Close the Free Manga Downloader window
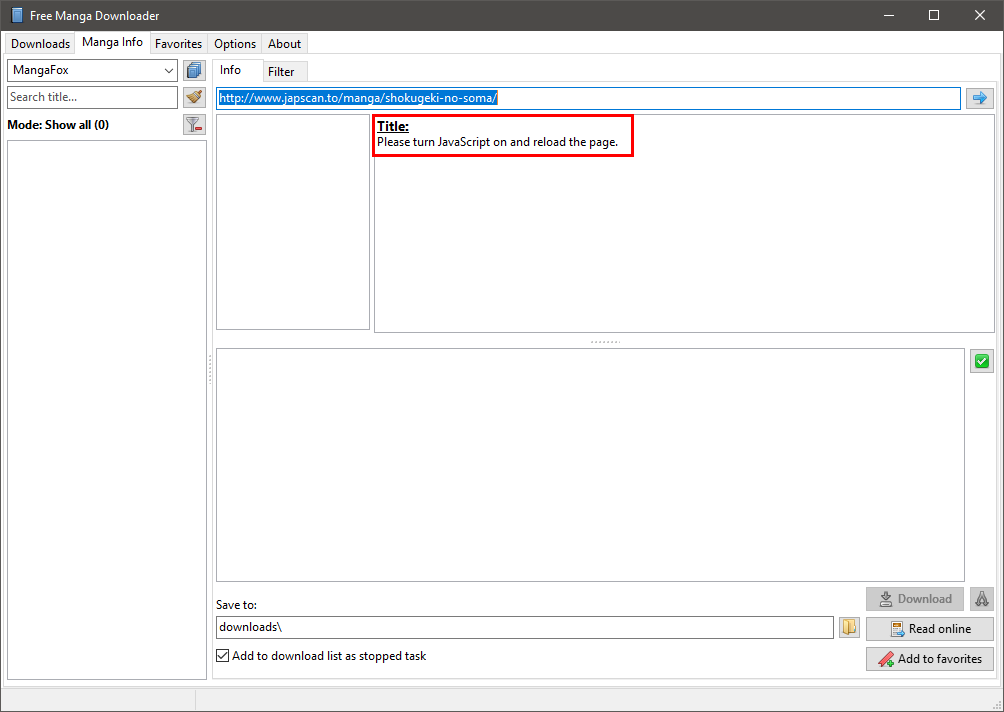The height and width of the screenshot is (712, 1004). (x=980, y=15)
